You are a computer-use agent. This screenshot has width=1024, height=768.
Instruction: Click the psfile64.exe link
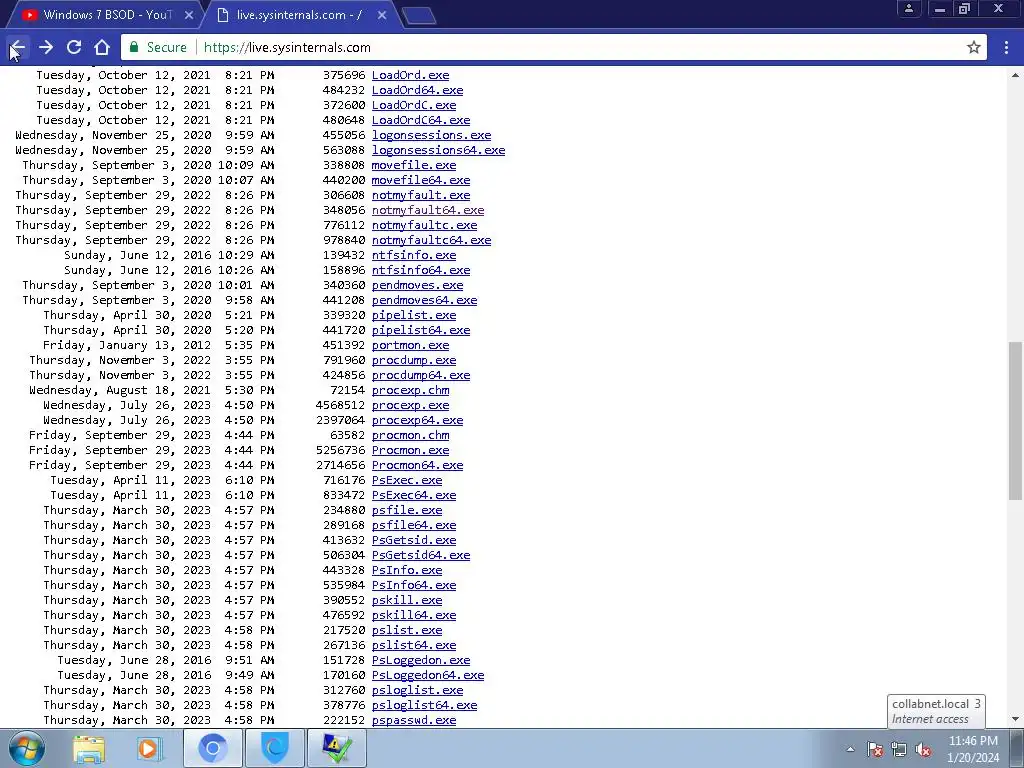414,526
